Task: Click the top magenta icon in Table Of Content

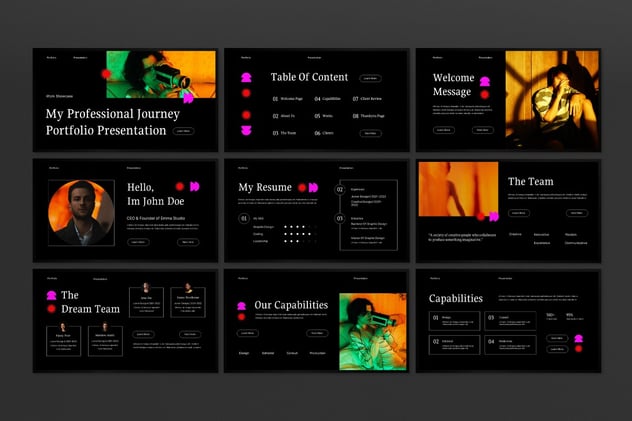Action: point(246,75)
